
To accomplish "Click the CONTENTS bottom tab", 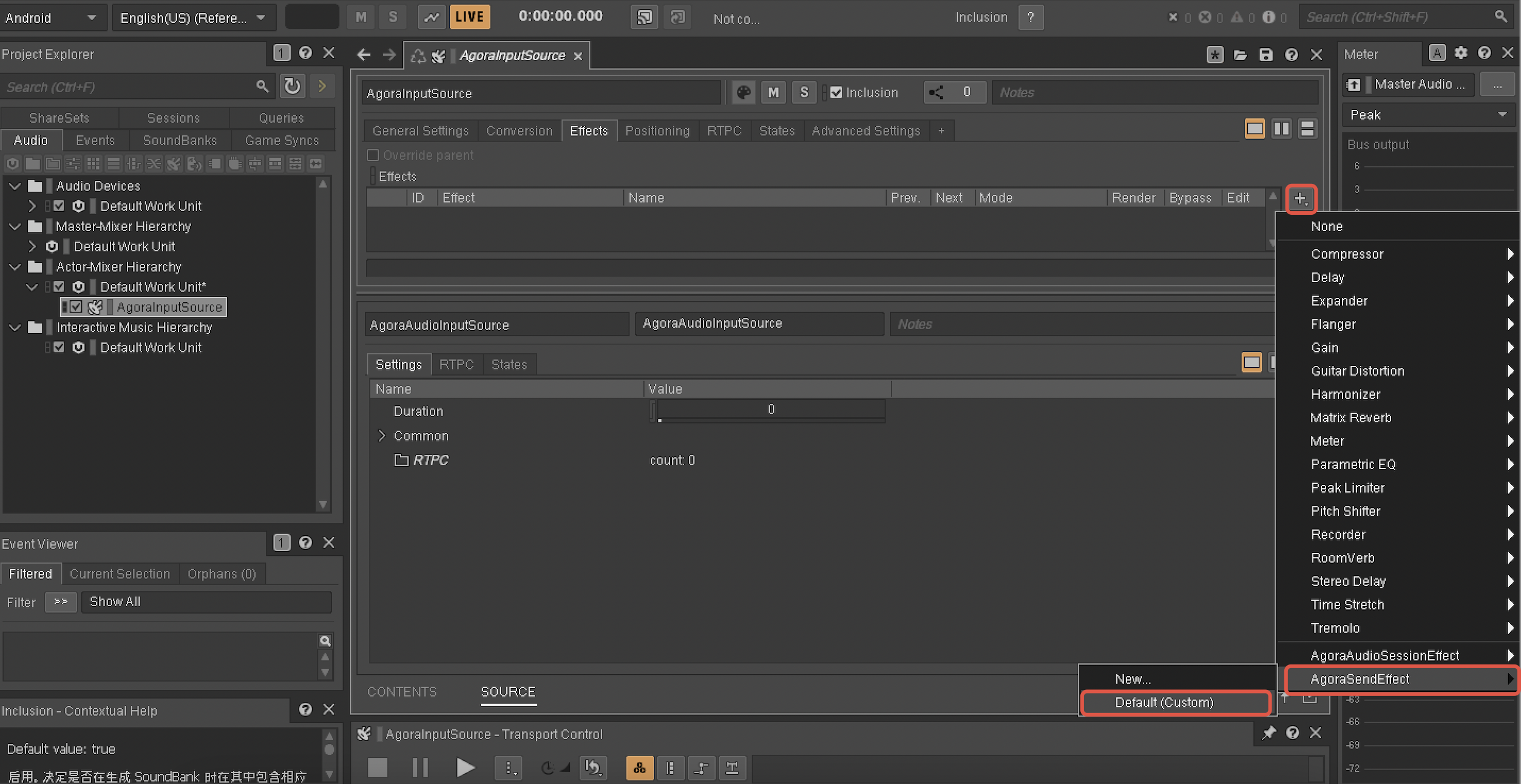I will pyautogui.click(x=402, y=692).
